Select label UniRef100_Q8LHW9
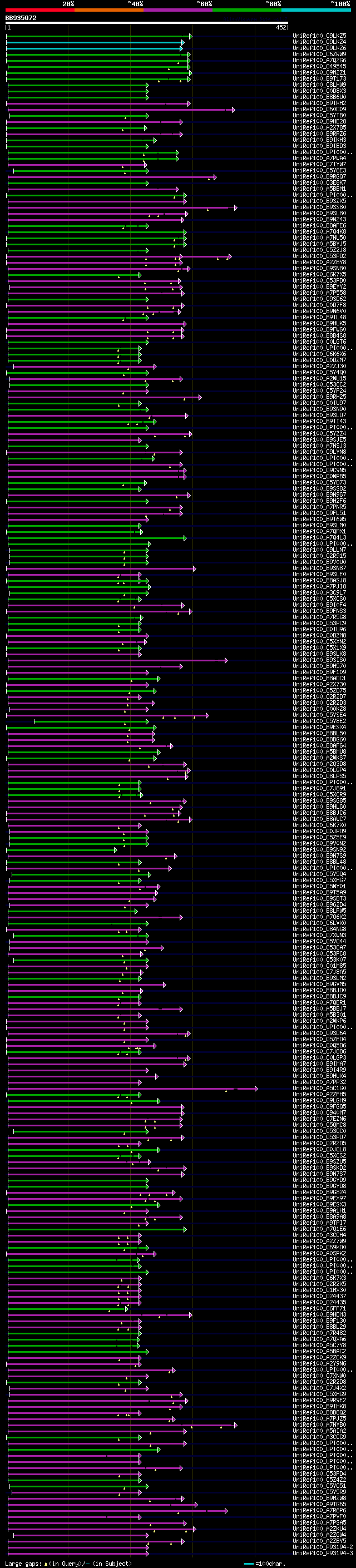 click(x=319, y=85)
